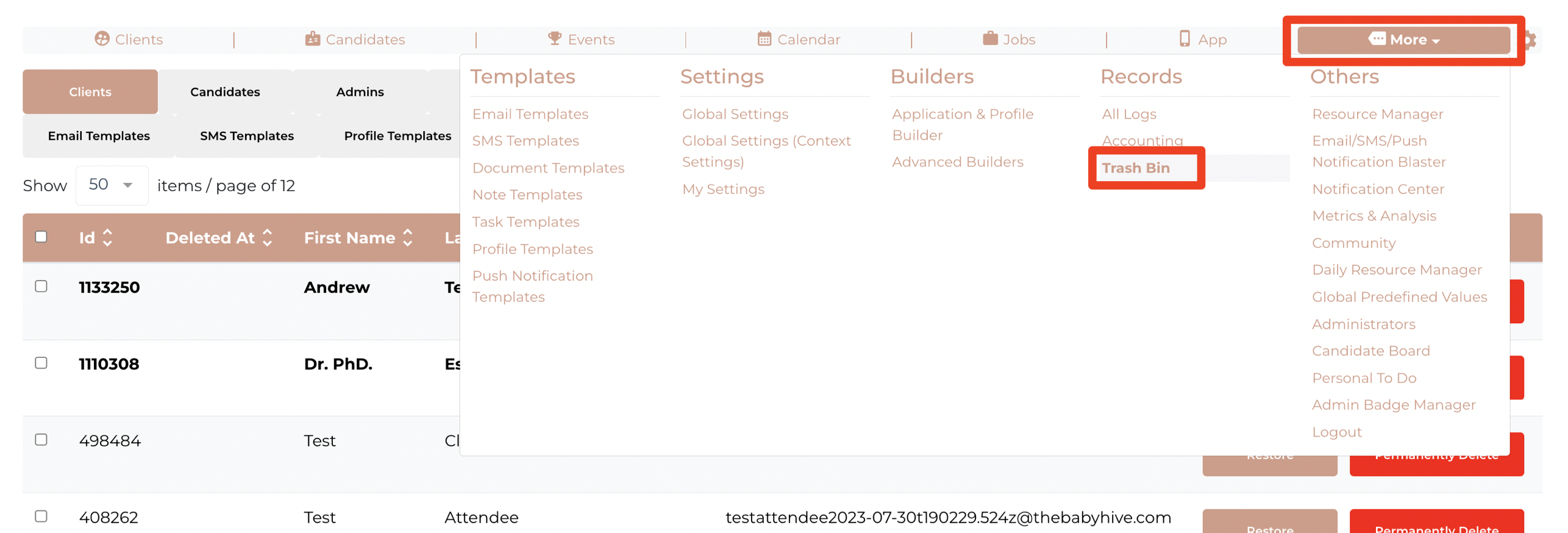Sort by Deleted At column arrows
The width and height of the screenshot is (1568, 533).
pyautogui.click(x=267, y=237)
